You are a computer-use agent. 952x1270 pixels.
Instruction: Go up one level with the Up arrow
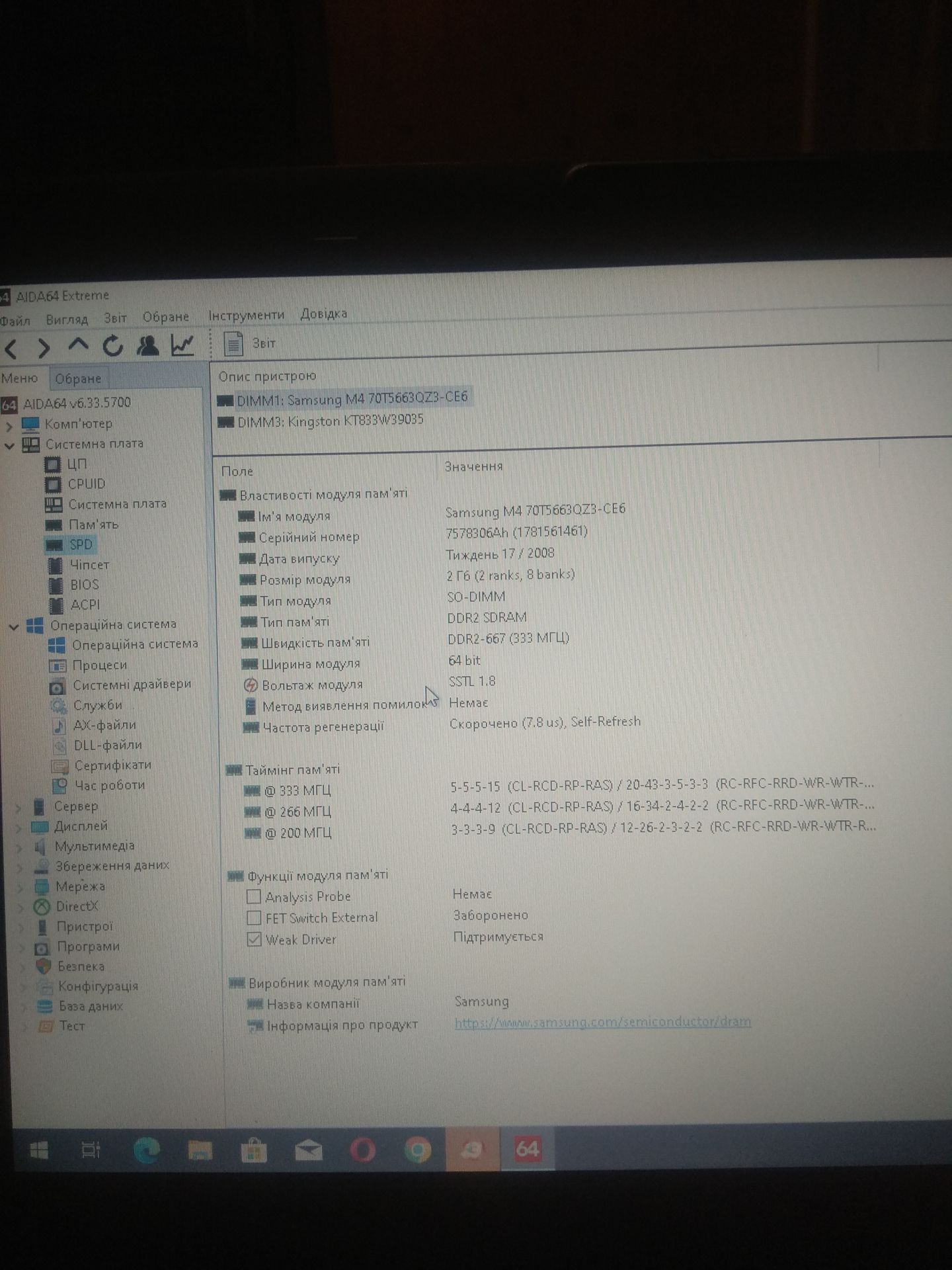(79, 345)
